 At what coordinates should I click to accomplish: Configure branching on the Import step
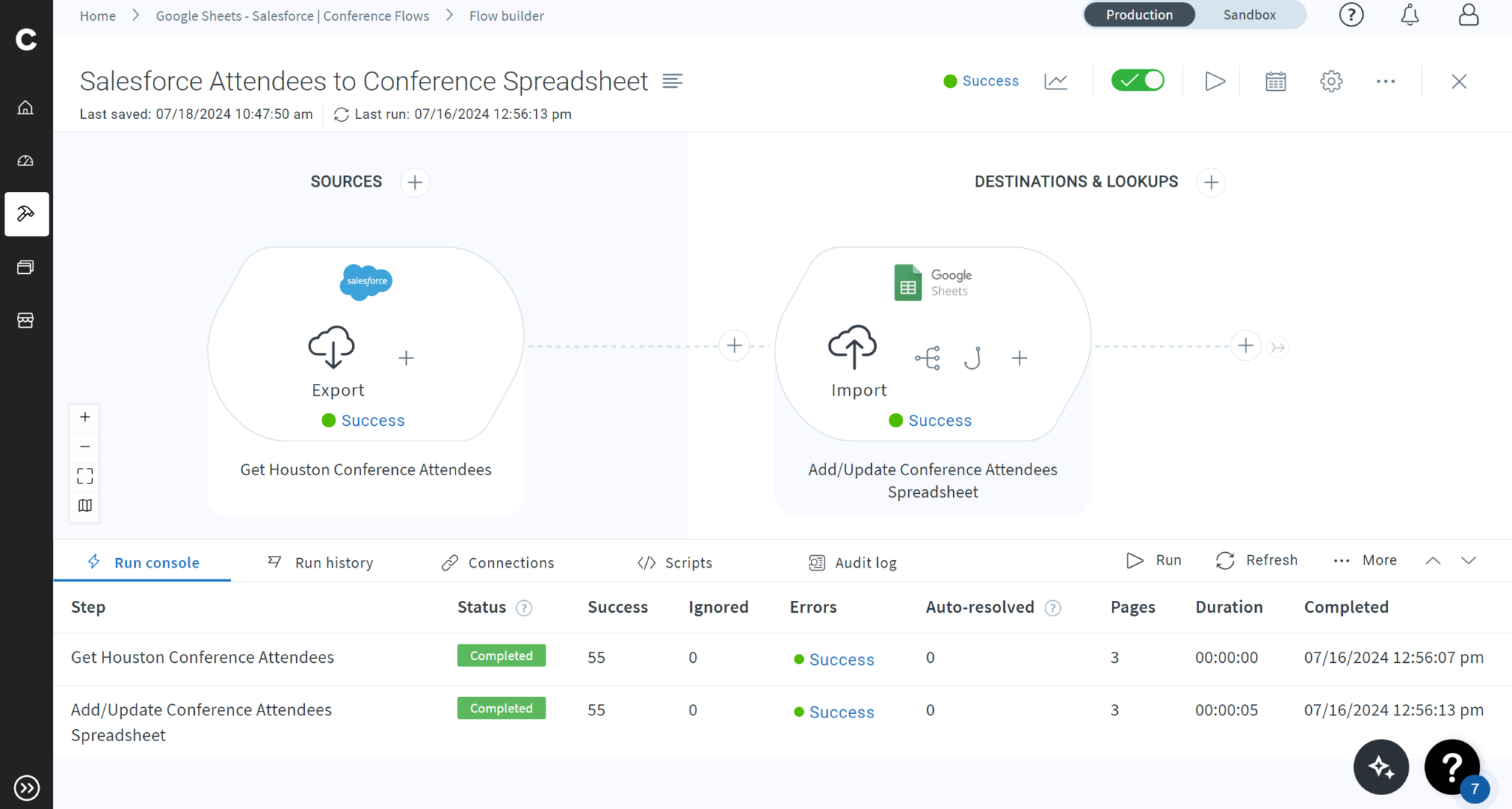(x=927, y=357)
